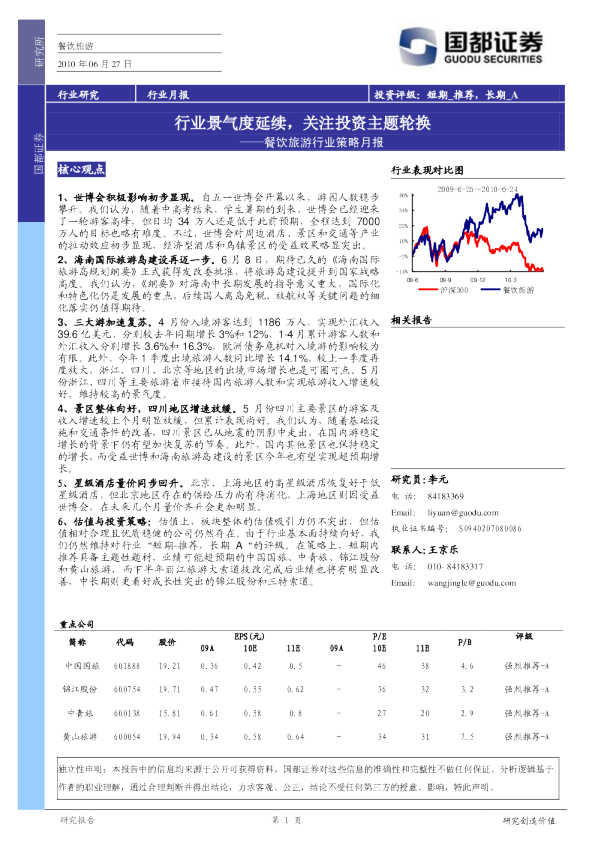
Task: Click share price '19.21' for 中国国旅
Action: pos(169,666)
